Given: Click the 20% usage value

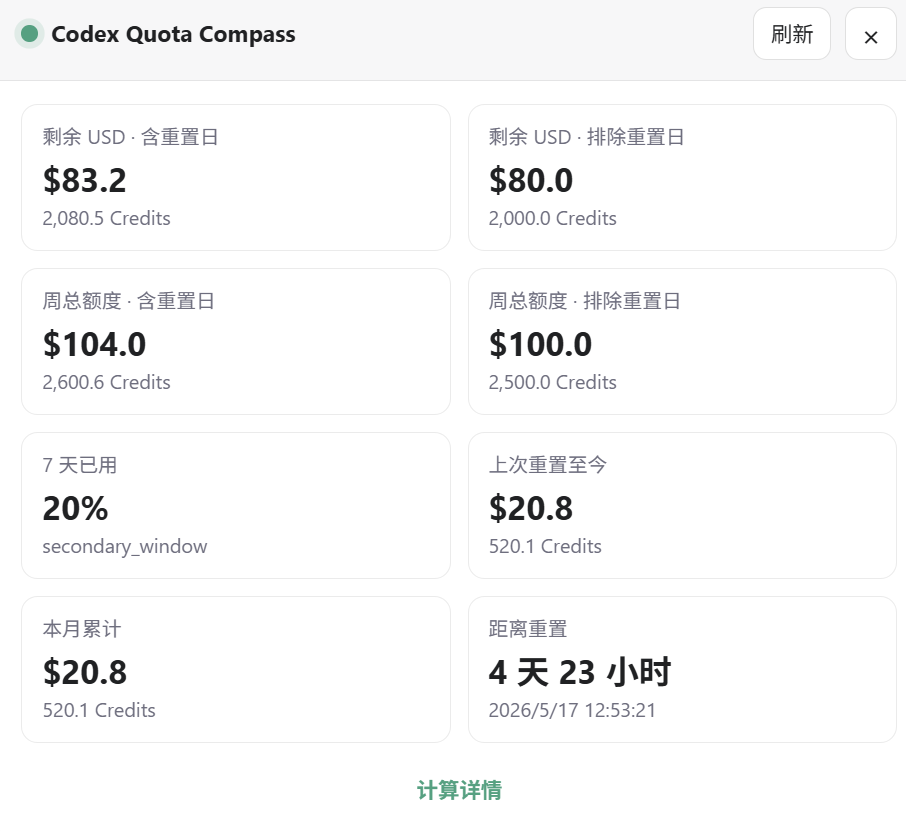Looking at the screenshot, I should tap(75, 509).
